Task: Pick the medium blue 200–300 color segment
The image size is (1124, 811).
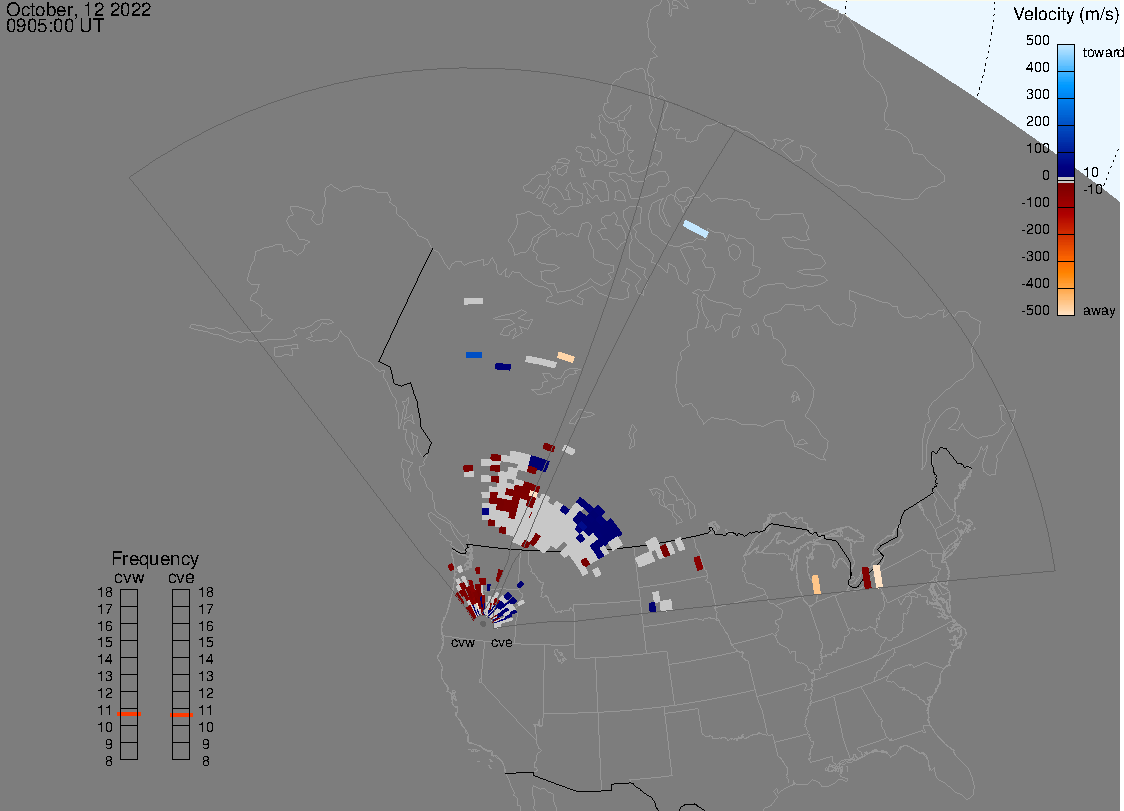Action: 1066,113
